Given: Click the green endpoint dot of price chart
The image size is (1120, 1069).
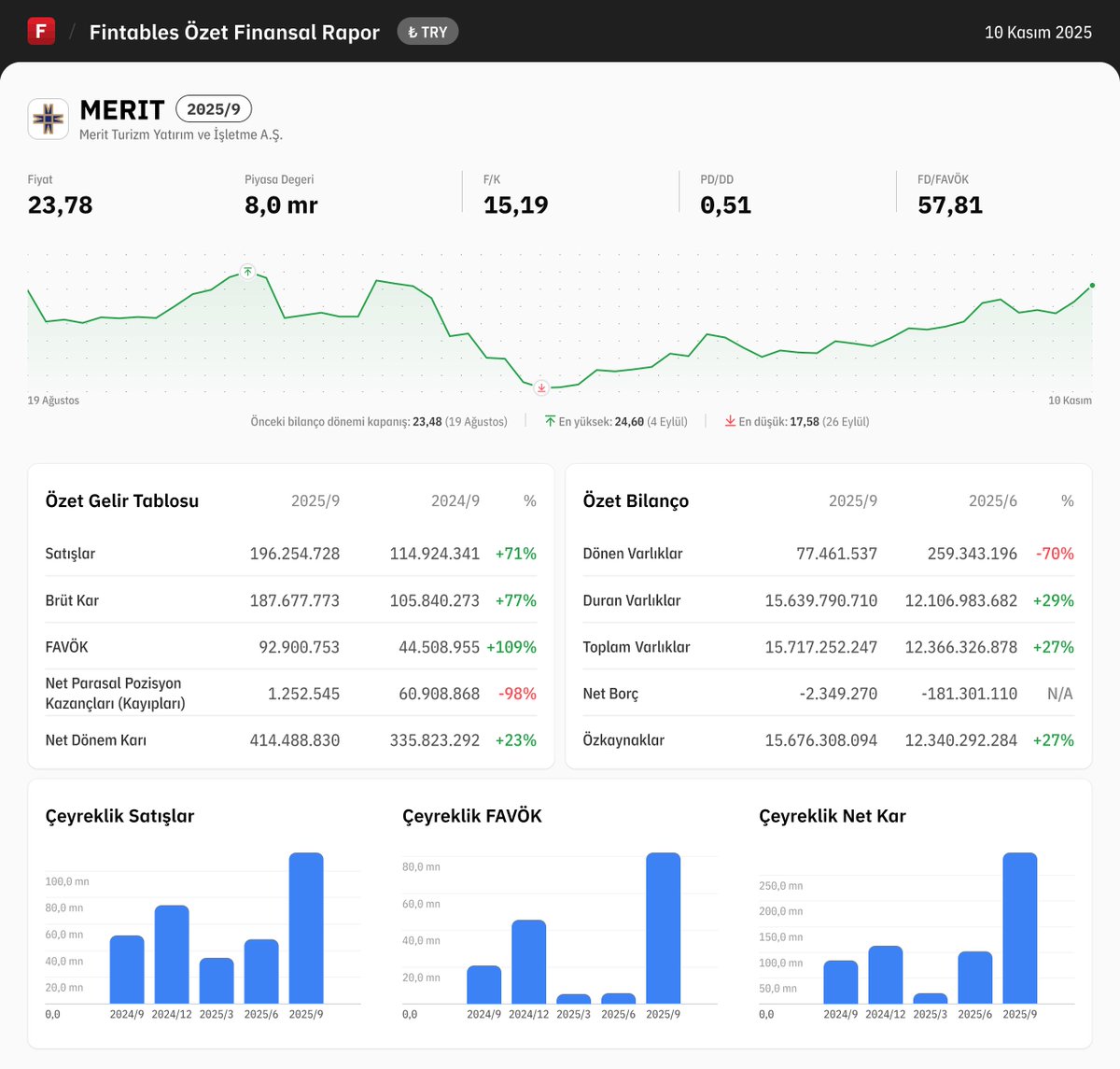Looking at the screenshot, I should [x=1092, y=286].
